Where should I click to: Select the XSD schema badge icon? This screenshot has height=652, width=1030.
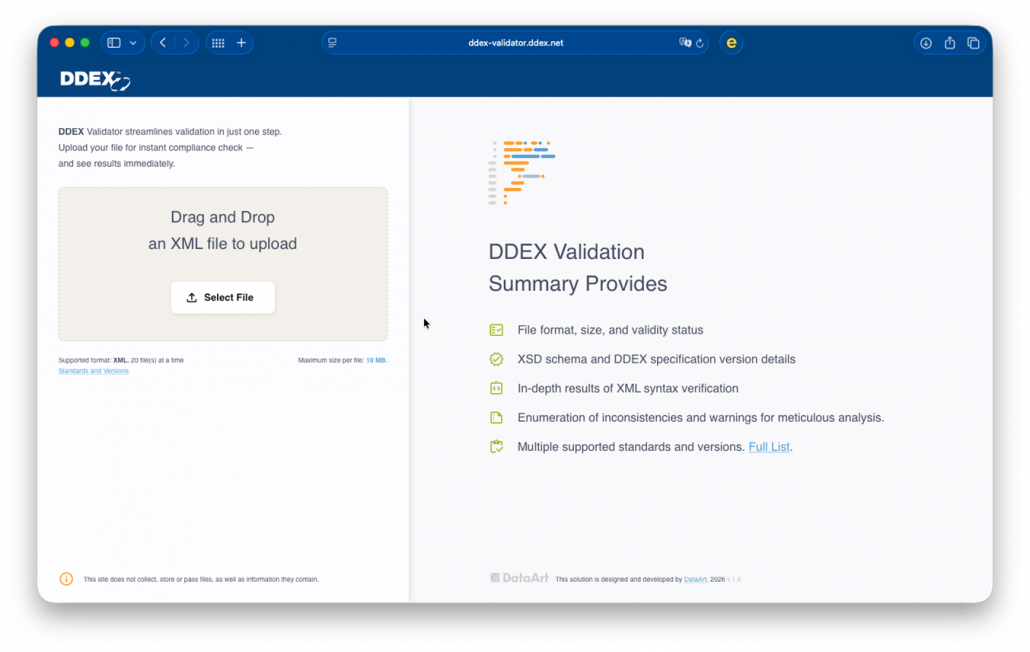[x=496, y=358]
